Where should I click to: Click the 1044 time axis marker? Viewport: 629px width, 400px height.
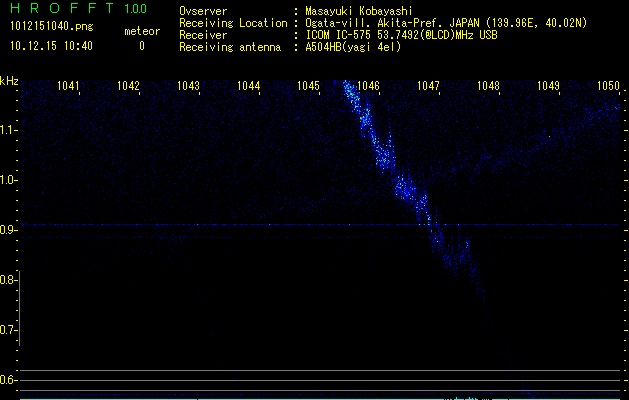tap(248, 86)
